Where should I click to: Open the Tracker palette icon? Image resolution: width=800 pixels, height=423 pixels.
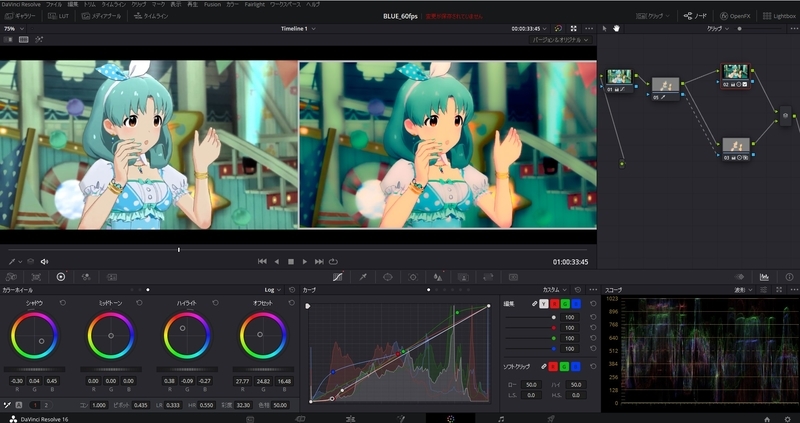[413, 277]
